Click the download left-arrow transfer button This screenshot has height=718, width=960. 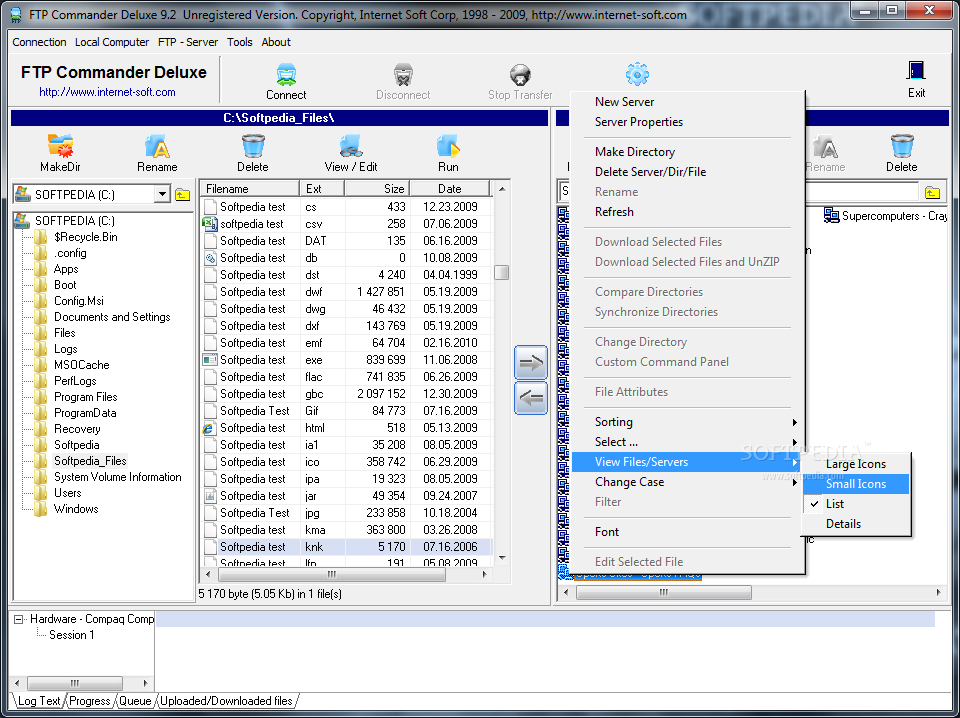[x=530, y=398]
